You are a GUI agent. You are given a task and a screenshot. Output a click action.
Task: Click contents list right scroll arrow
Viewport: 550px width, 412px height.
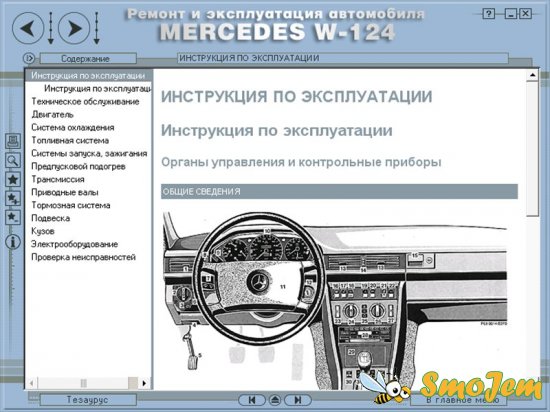144,383
